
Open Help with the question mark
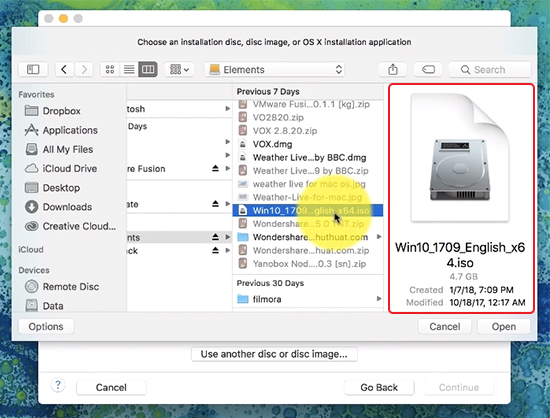(58, 385)
